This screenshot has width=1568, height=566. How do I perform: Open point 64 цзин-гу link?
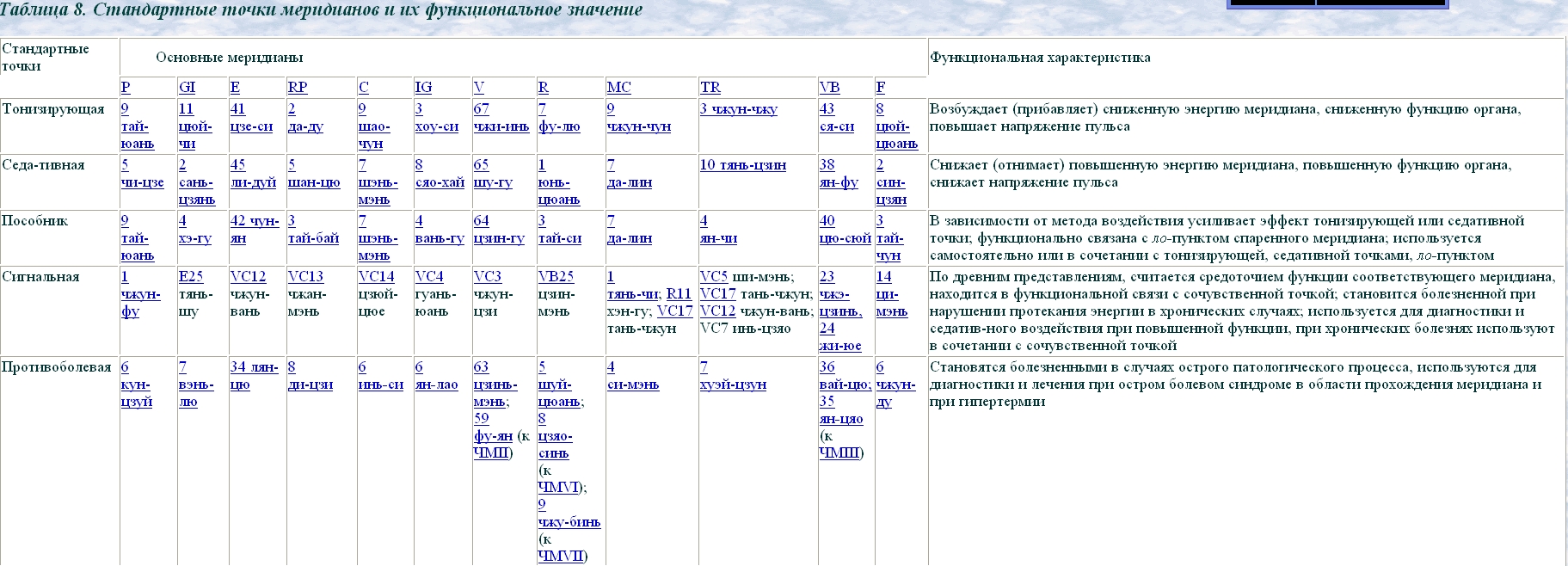(499, 230)
